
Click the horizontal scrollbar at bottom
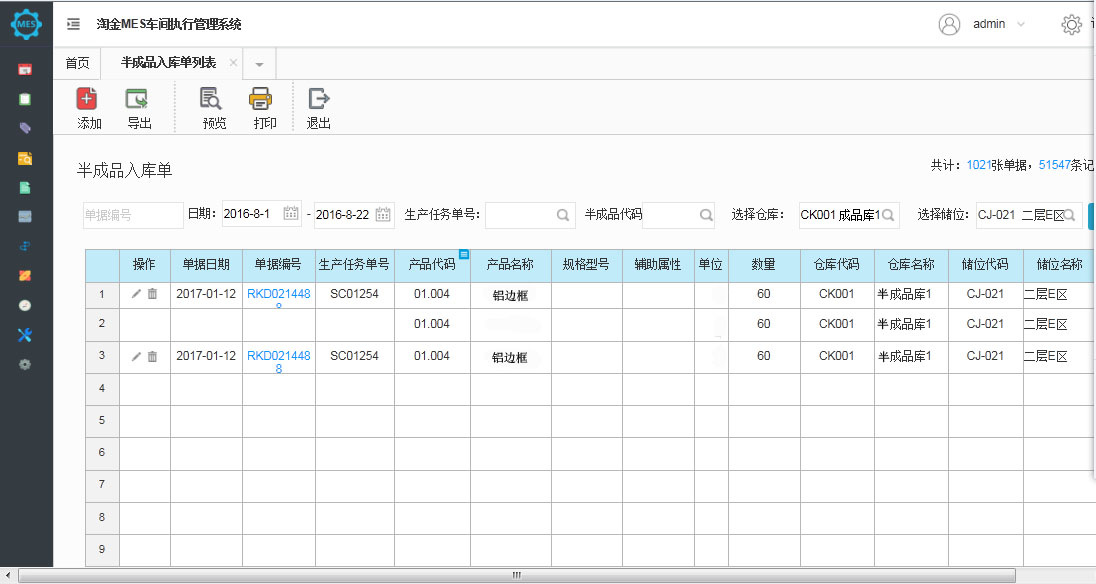click(x=516, y=576)
